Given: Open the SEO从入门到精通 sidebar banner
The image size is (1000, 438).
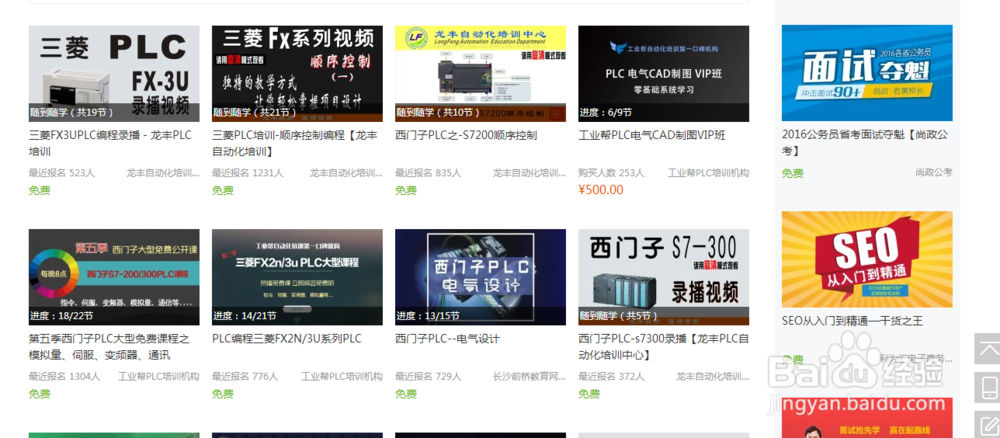Looking at the screenshot, I should tap(867, 259).
